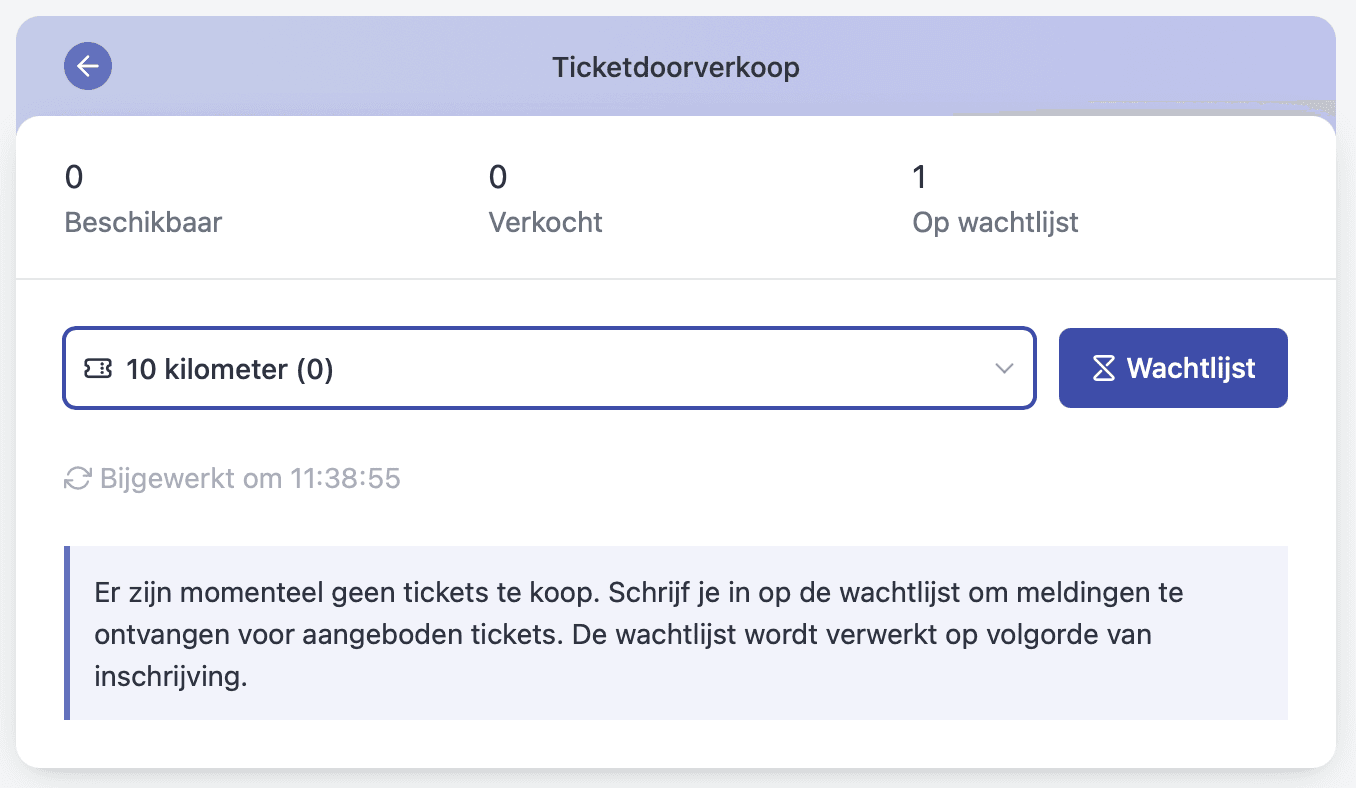1356x788 pixels.
Task: Click the count above Verkocht
Action: [498, 178]
